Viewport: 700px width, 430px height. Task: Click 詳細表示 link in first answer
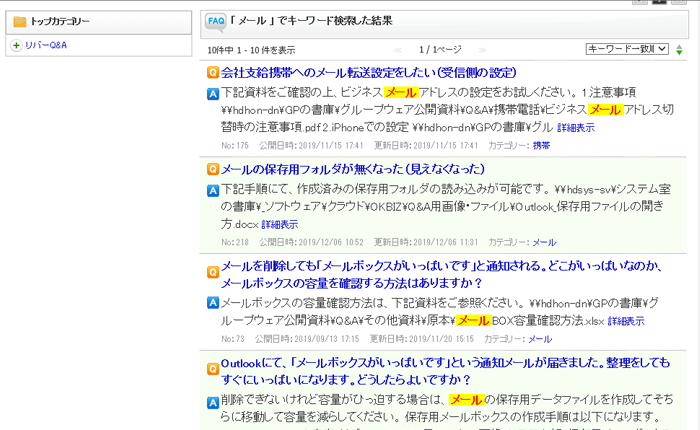click(x=576, y=128)
